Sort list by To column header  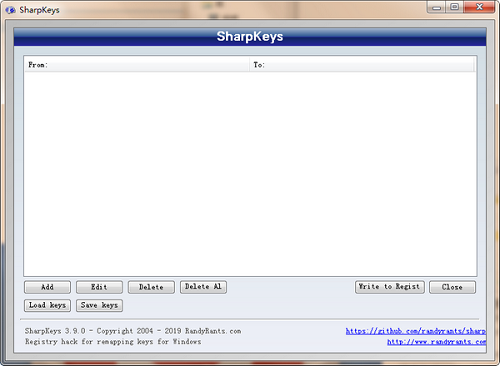pos(362,65)
